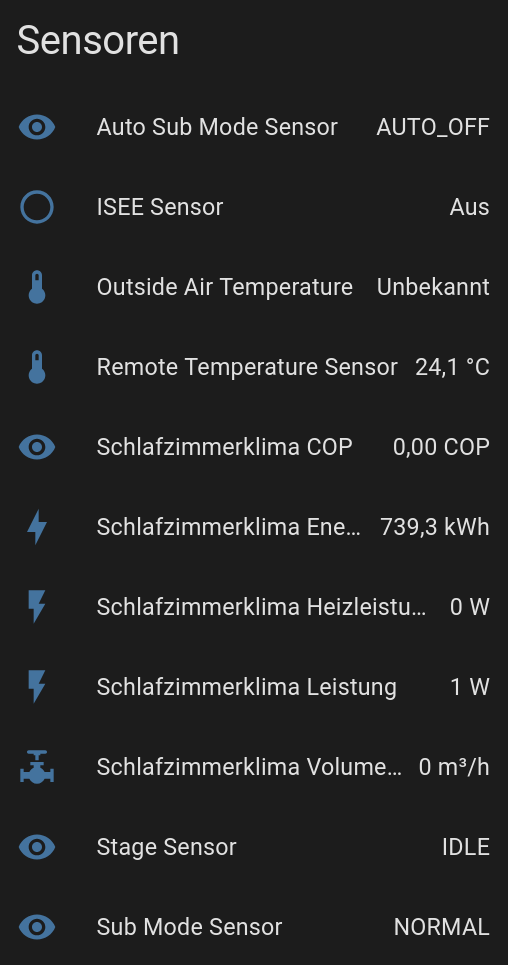Select the Outside Air Temperature row label
The width and height of the screenshot is (508, 965).
tap(224, 287)
